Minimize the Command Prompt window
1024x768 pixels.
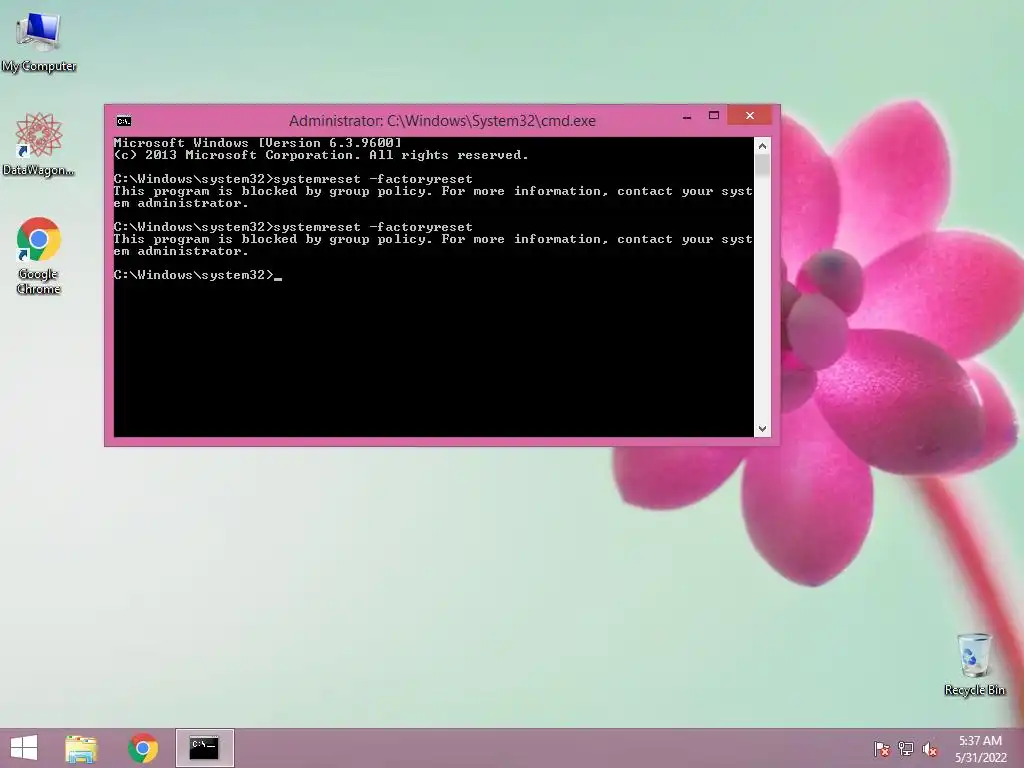pos(687,117)
